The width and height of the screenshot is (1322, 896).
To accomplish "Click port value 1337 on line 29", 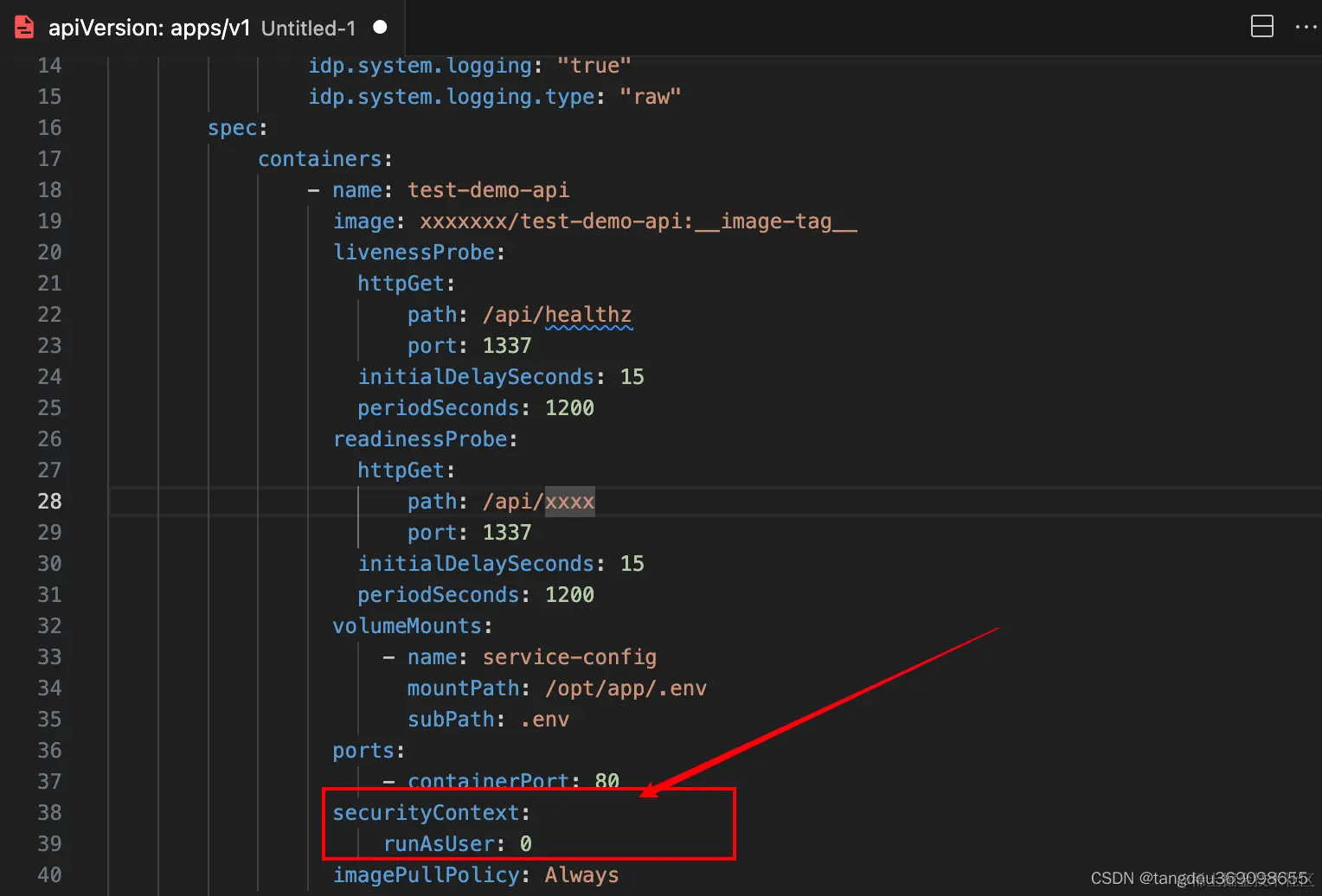I will pyautogui.click(x=507, y=533).
